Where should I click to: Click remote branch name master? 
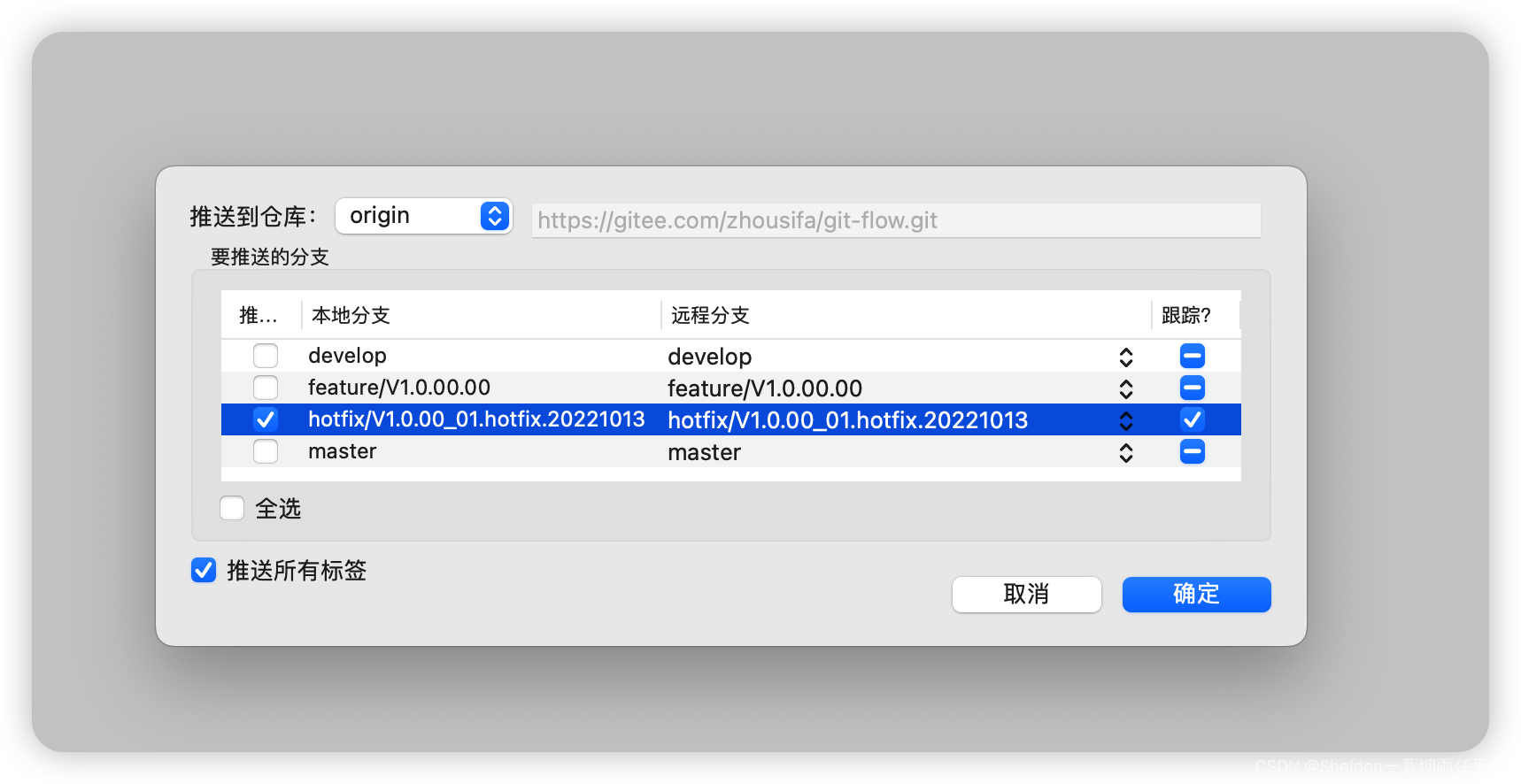(x=705, y=452)
